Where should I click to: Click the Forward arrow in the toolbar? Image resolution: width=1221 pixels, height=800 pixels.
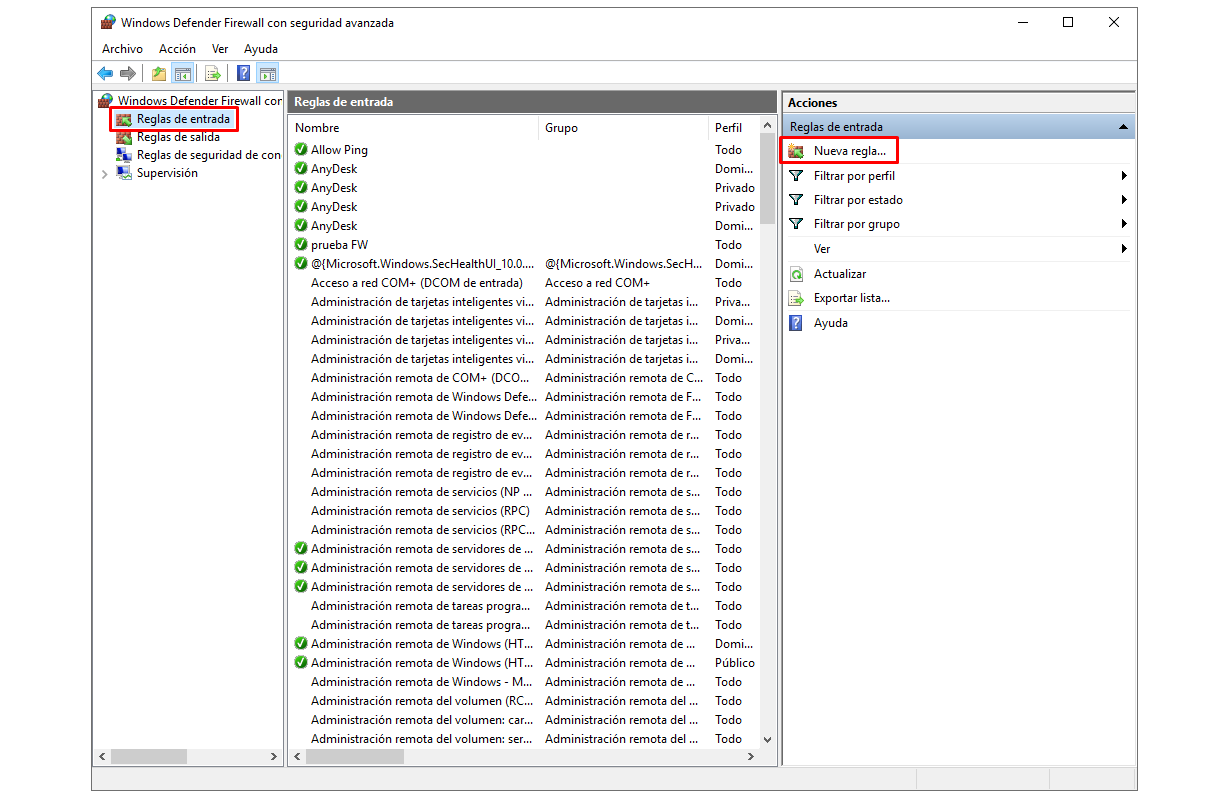point(127,73)
